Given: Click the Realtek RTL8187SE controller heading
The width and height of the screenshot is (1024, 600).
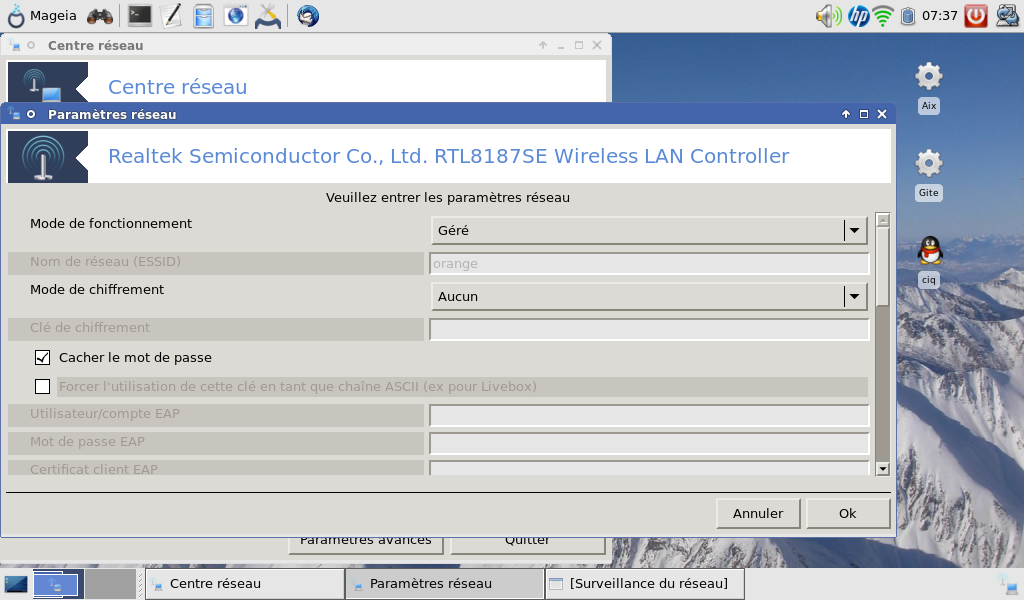Looking at the screenshot, I should click(x=449, y=156).
